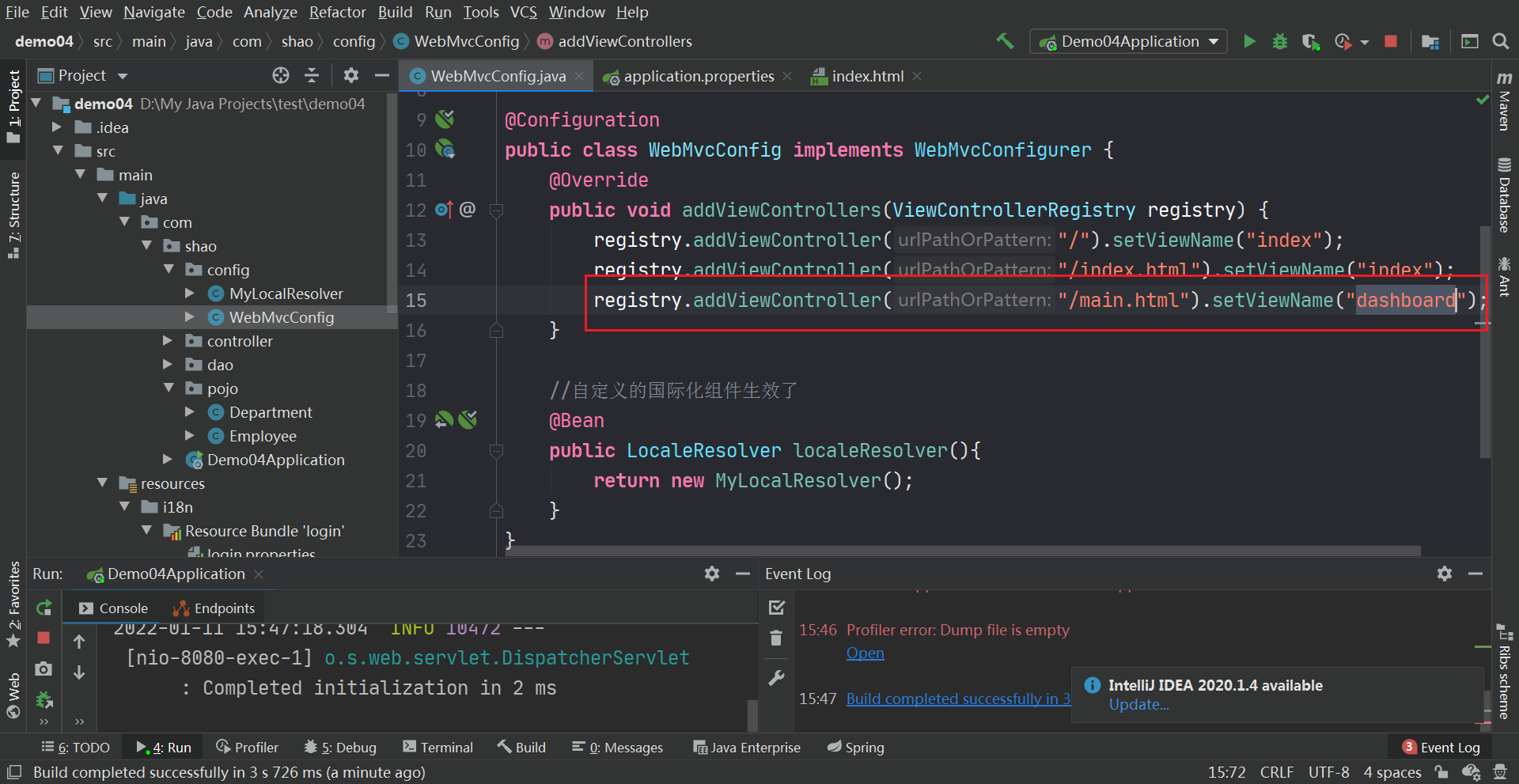Click the override gutter icon on line 12
Viewport: 1519px width, 784px height.
pyautogui.click(x=444, y=210)
